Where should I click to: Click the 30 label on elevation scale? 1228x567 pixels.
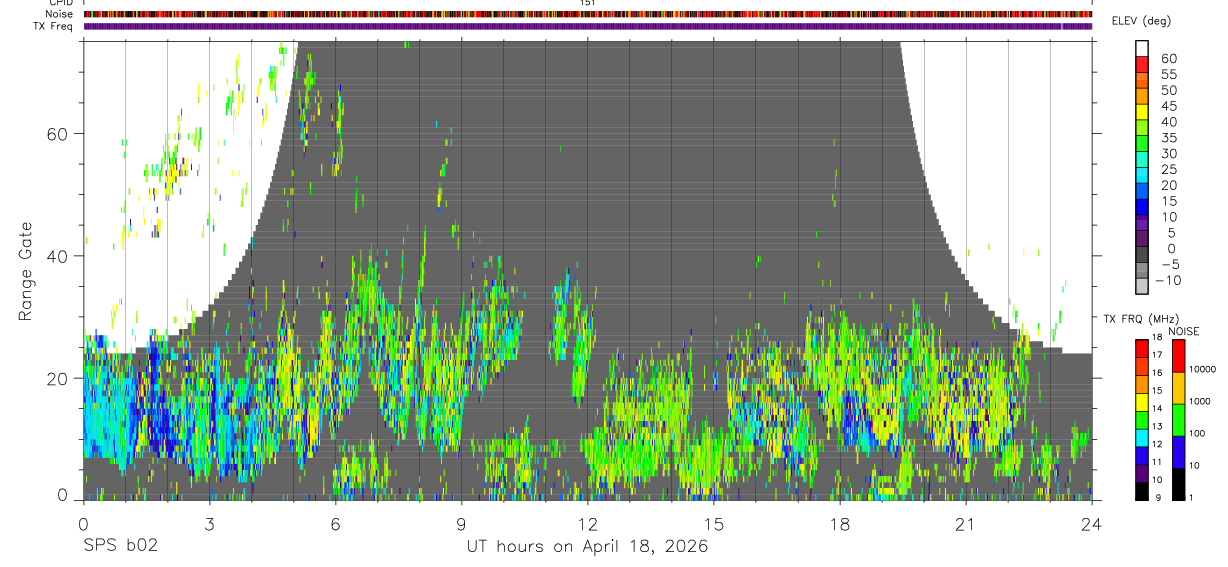(x=1168, y=154)
